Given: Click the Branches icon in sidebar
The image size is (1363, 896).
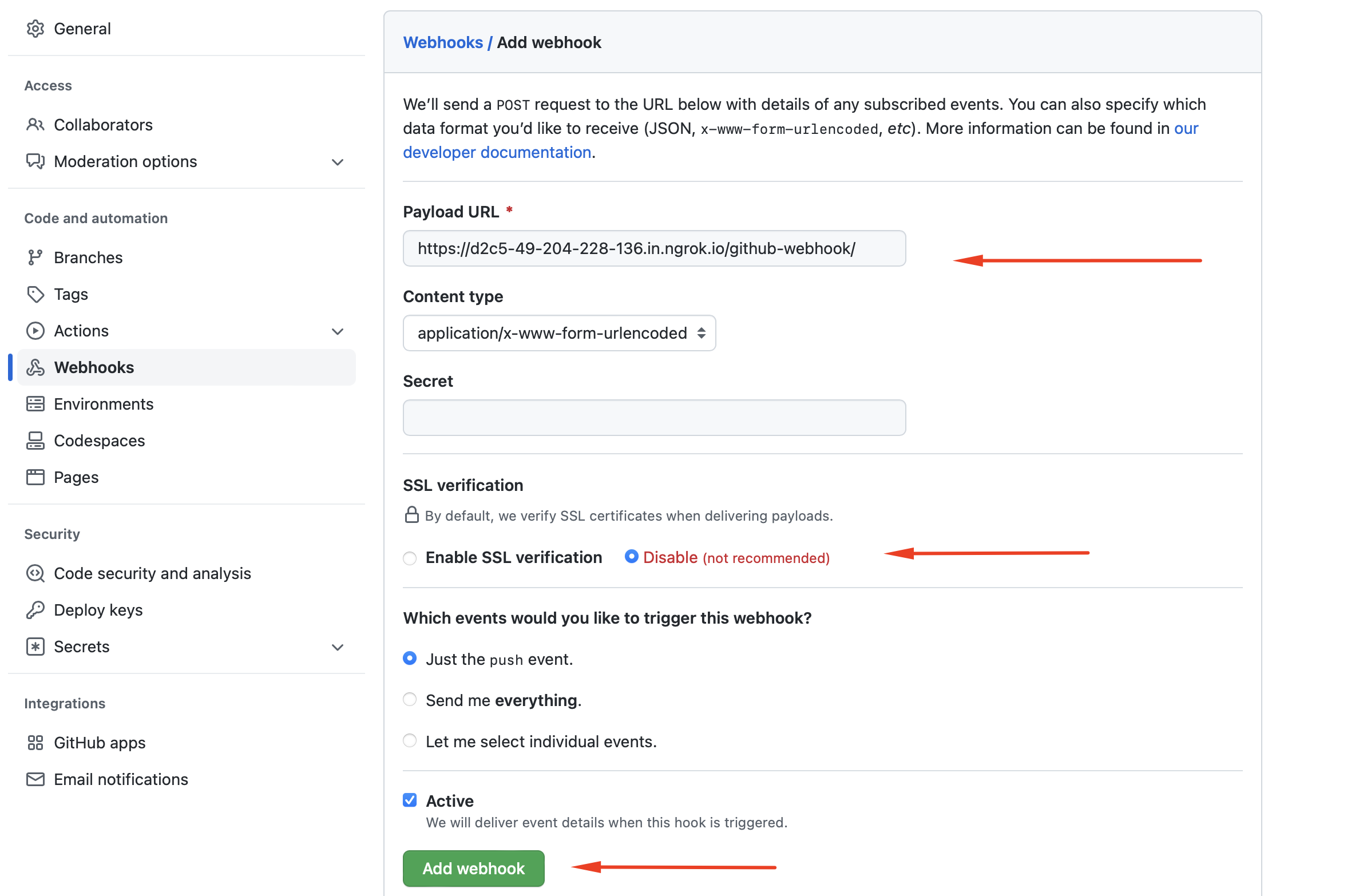Looking at the screenshot, I should [x=36, y=257].
